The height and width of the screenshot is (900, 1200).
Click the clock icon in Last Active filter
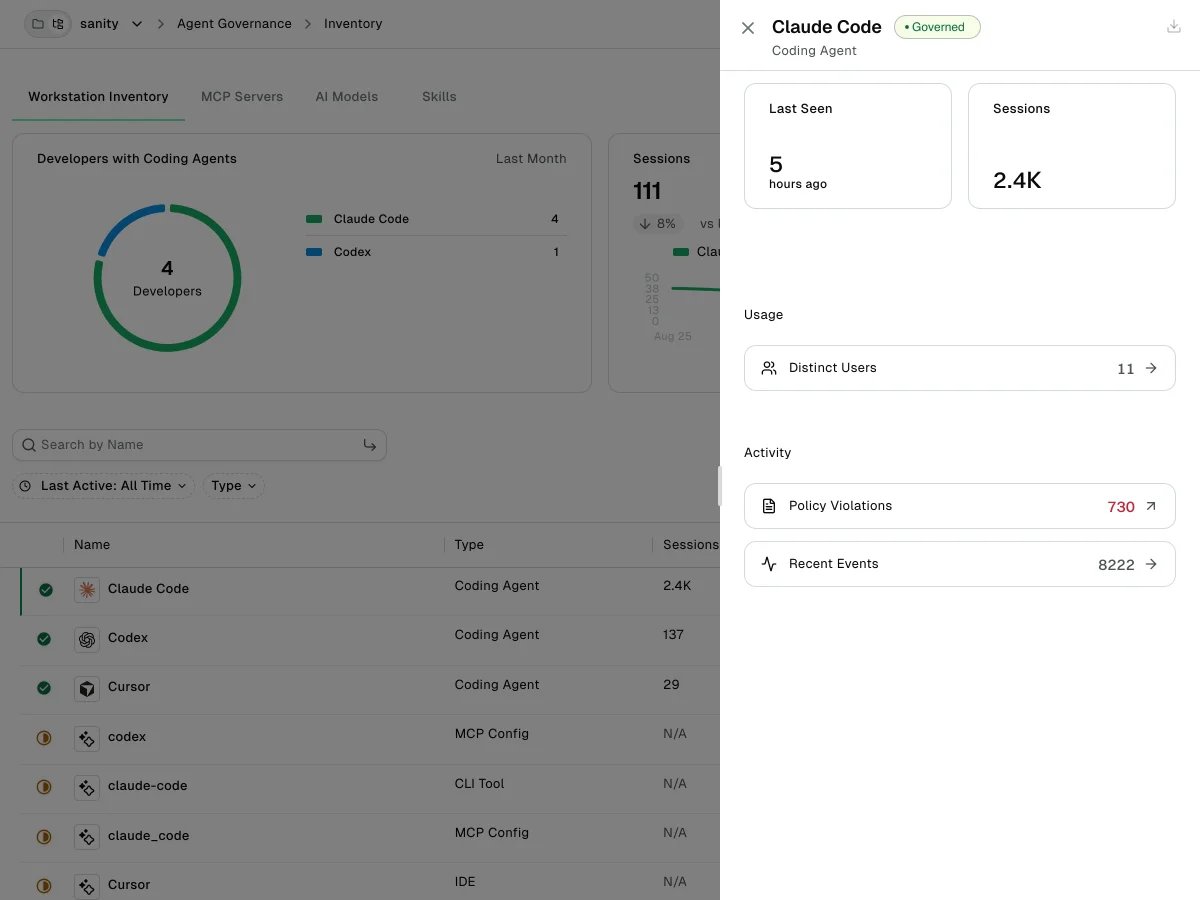click(x=27, y=486)
